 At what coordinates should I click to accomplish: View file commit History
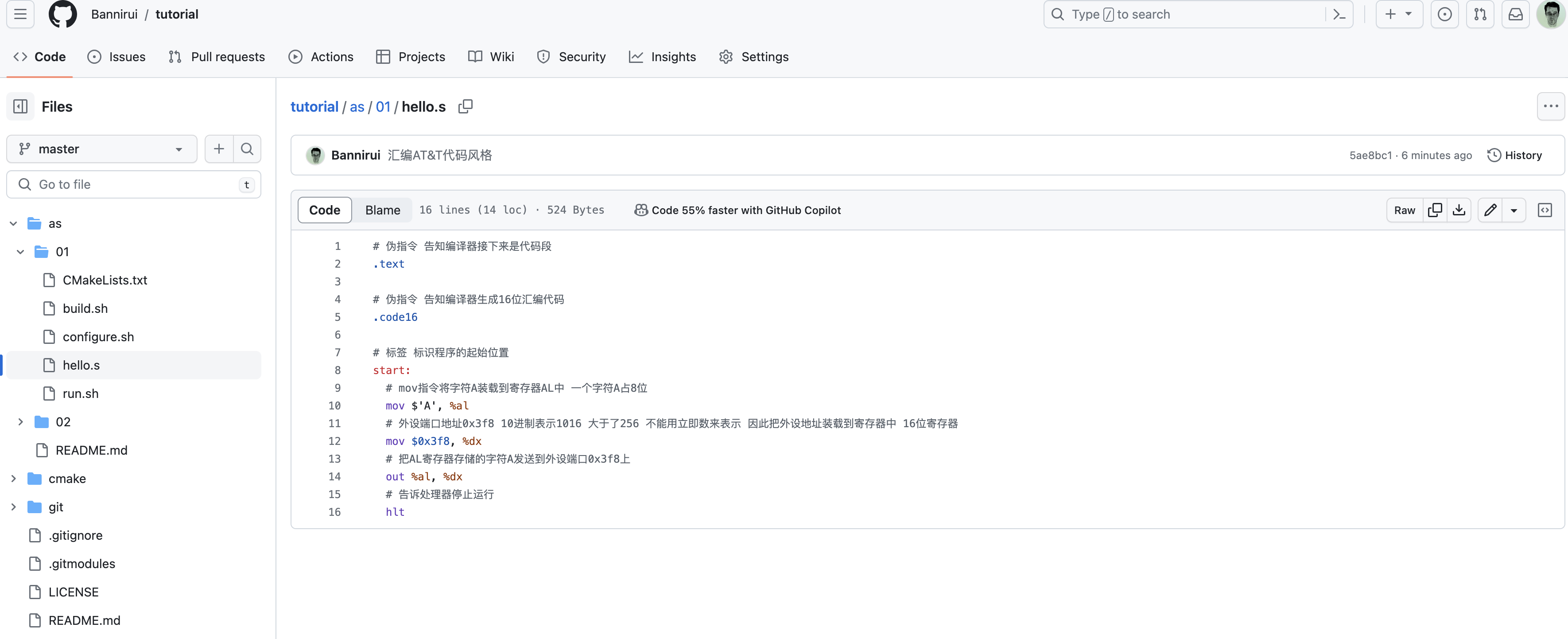coord(1514,156)
